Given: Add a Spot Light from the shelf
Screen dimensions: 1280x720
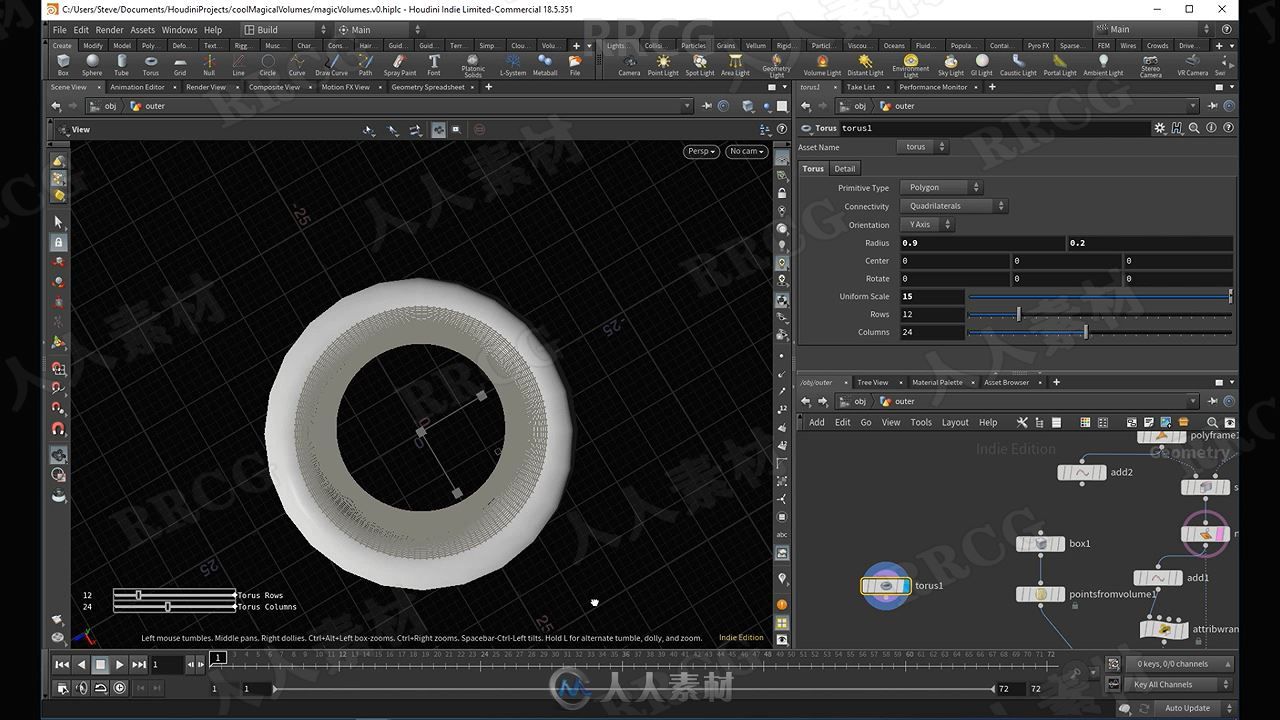Looking at the screenshot, I should [700, 65].
